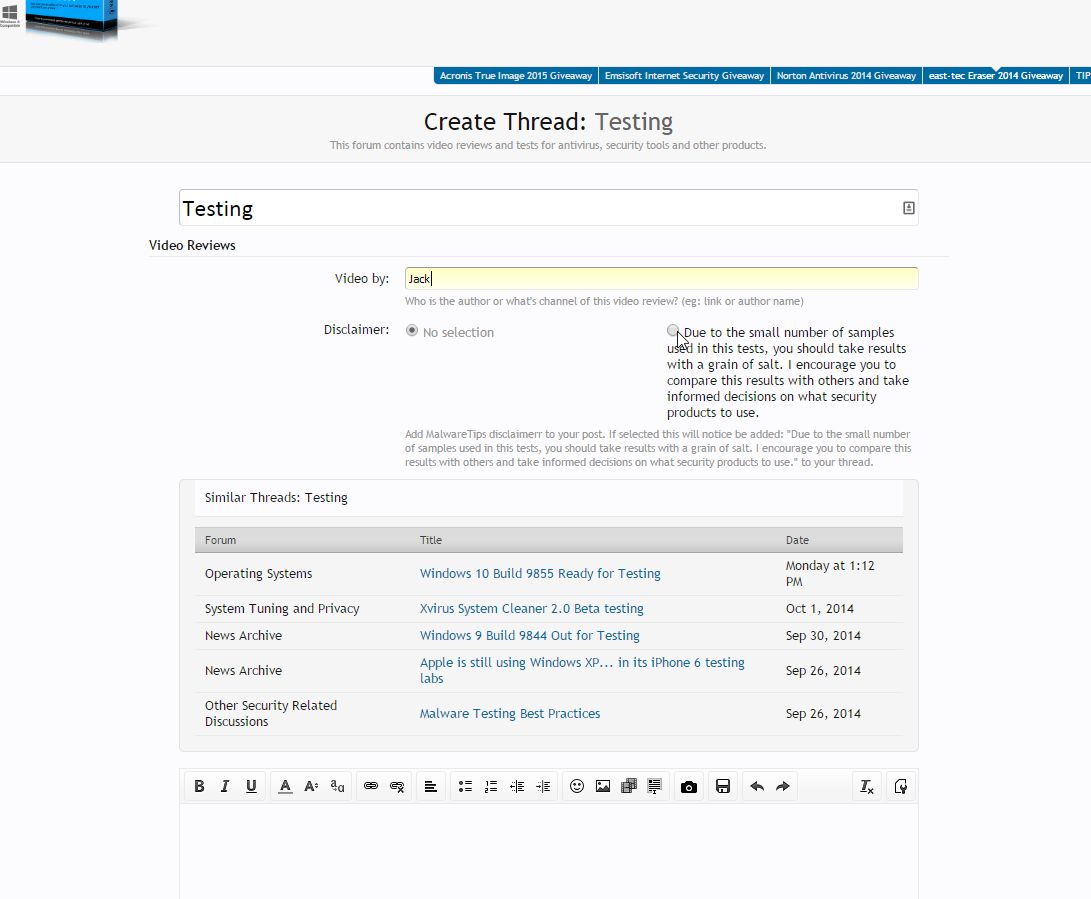Open 'Xvirus System Cleaner 2.0 Beta testing' thread
The width and height of the screenshot is (1091, 899).
[x=532, y=608]
